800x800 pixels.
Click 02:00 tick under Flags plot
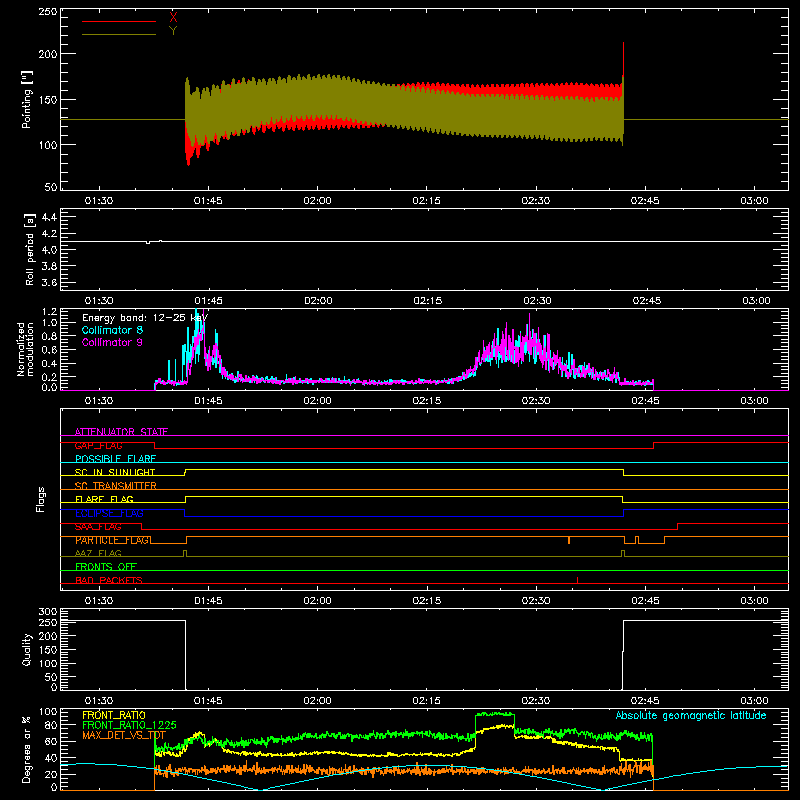317,601
